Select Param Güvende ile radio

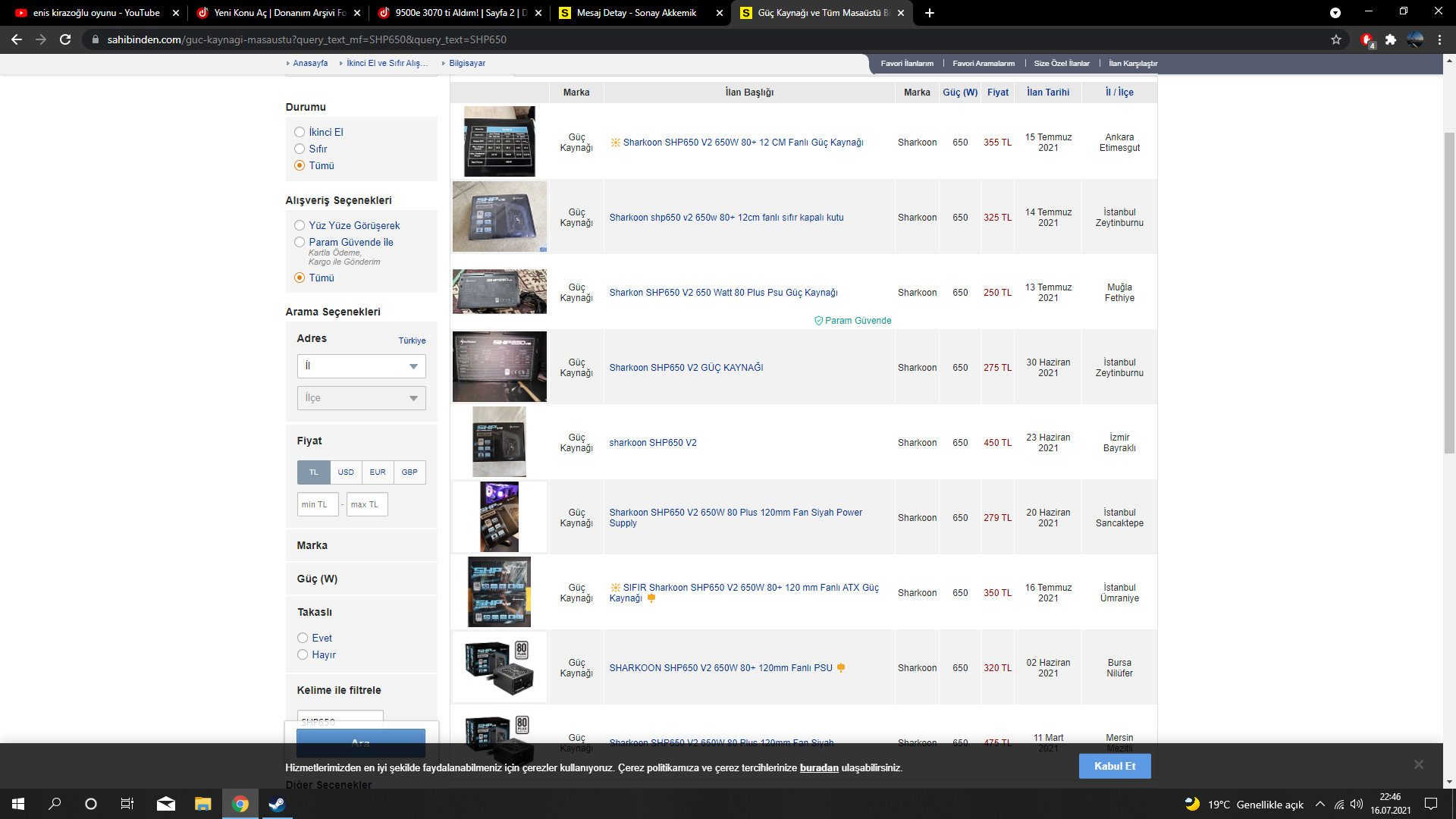tap(300, 242)
